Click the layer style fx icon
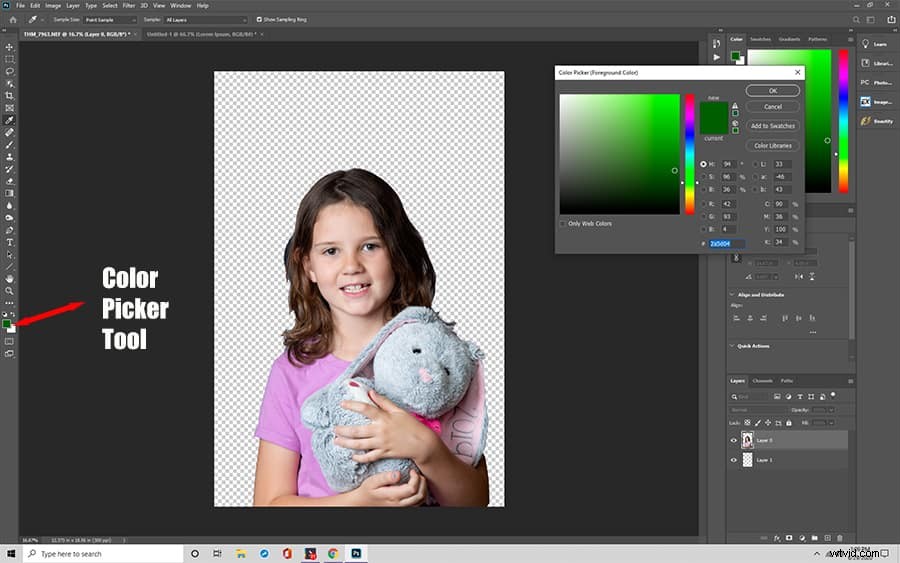 [777, 538]
